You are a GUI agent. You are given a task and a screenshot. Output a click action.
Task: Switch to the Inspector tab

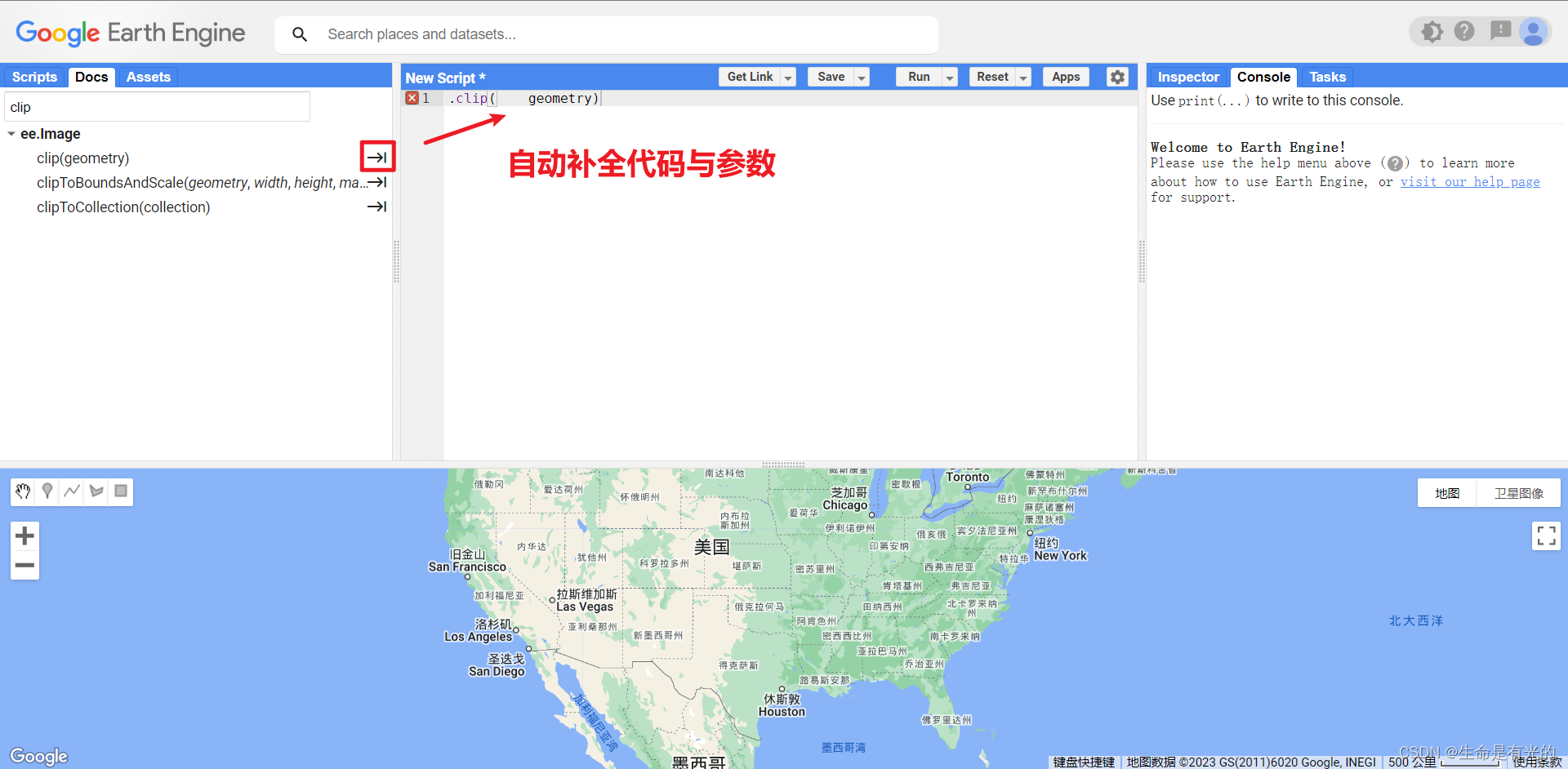(1188, 77)
